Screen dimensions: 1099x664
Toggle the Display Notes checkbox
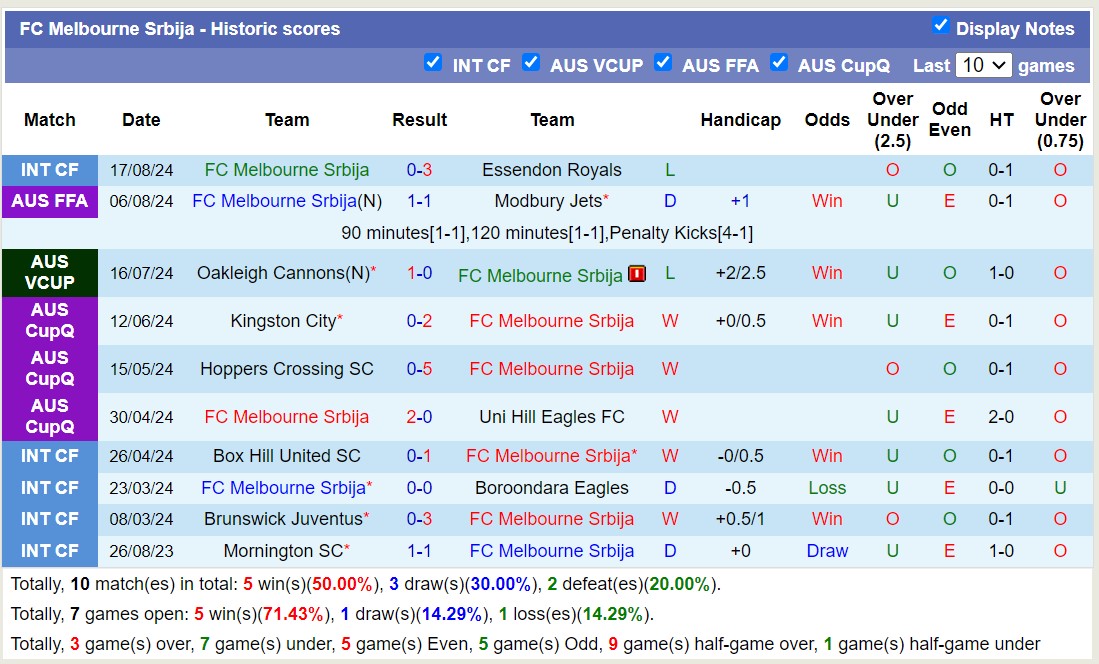click(943, 26)
